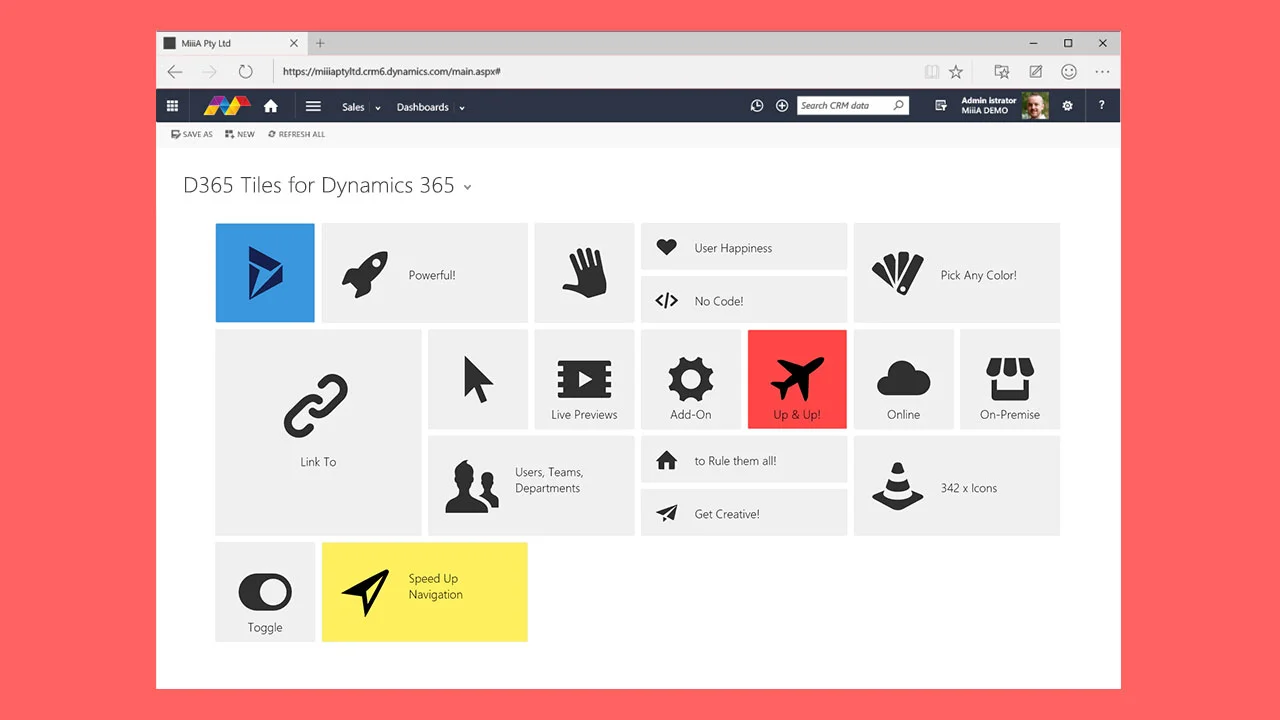Open the No Code! tile
Screen dimensions: 1280x720
[744, 300]
